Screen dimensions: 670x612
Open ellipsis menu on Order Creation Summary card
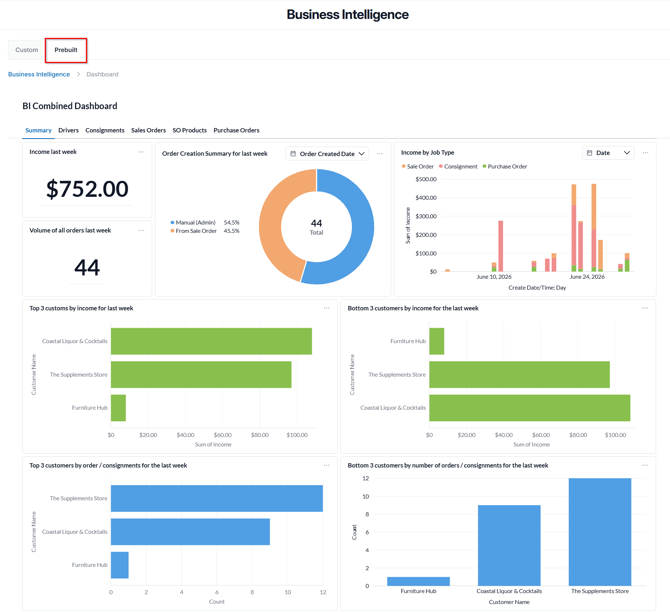[379, 154]
